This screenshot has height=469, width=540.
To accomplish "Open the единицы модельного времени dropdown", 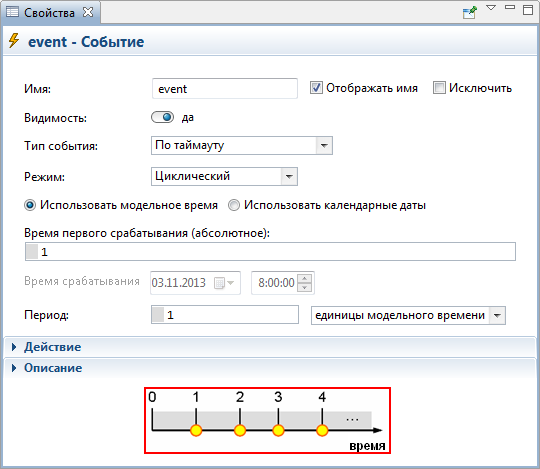I will (408, 315).
